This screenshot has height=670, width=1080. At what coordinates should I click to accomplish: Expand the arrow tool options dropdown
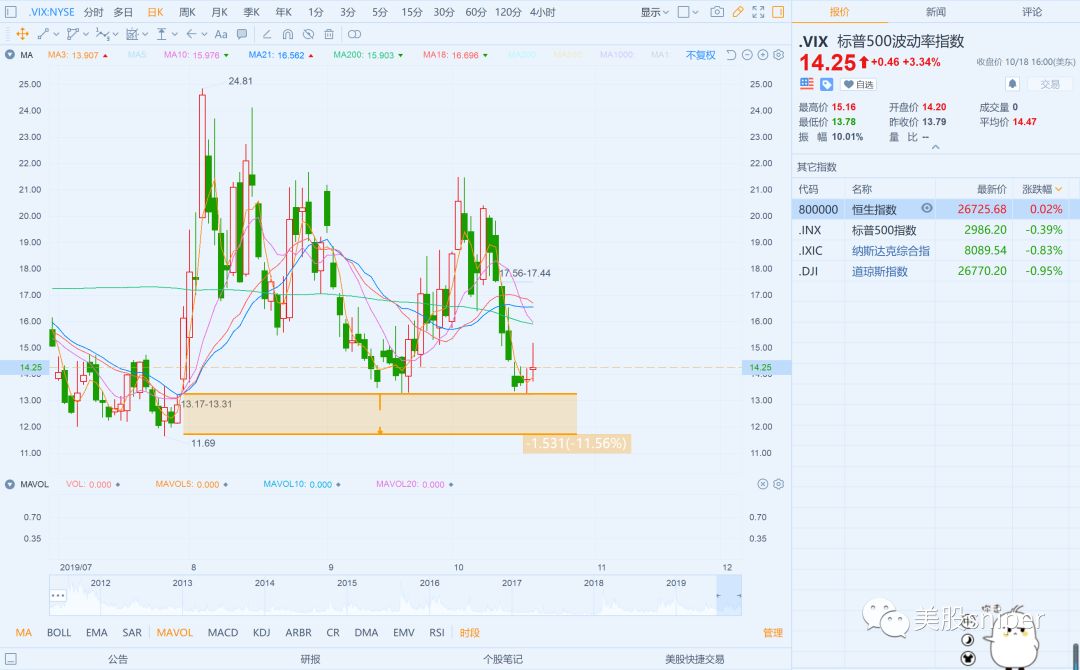point(205,34)
